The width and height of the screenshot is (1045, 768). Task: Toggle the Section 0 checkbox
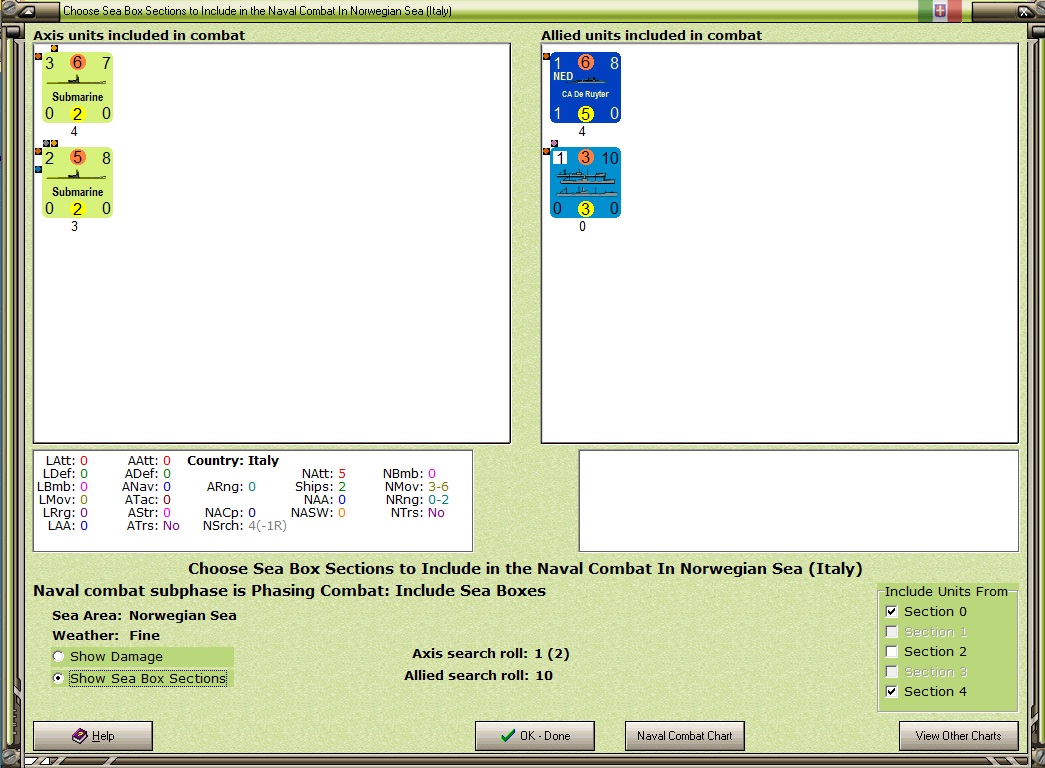click(x=892, y=611)
